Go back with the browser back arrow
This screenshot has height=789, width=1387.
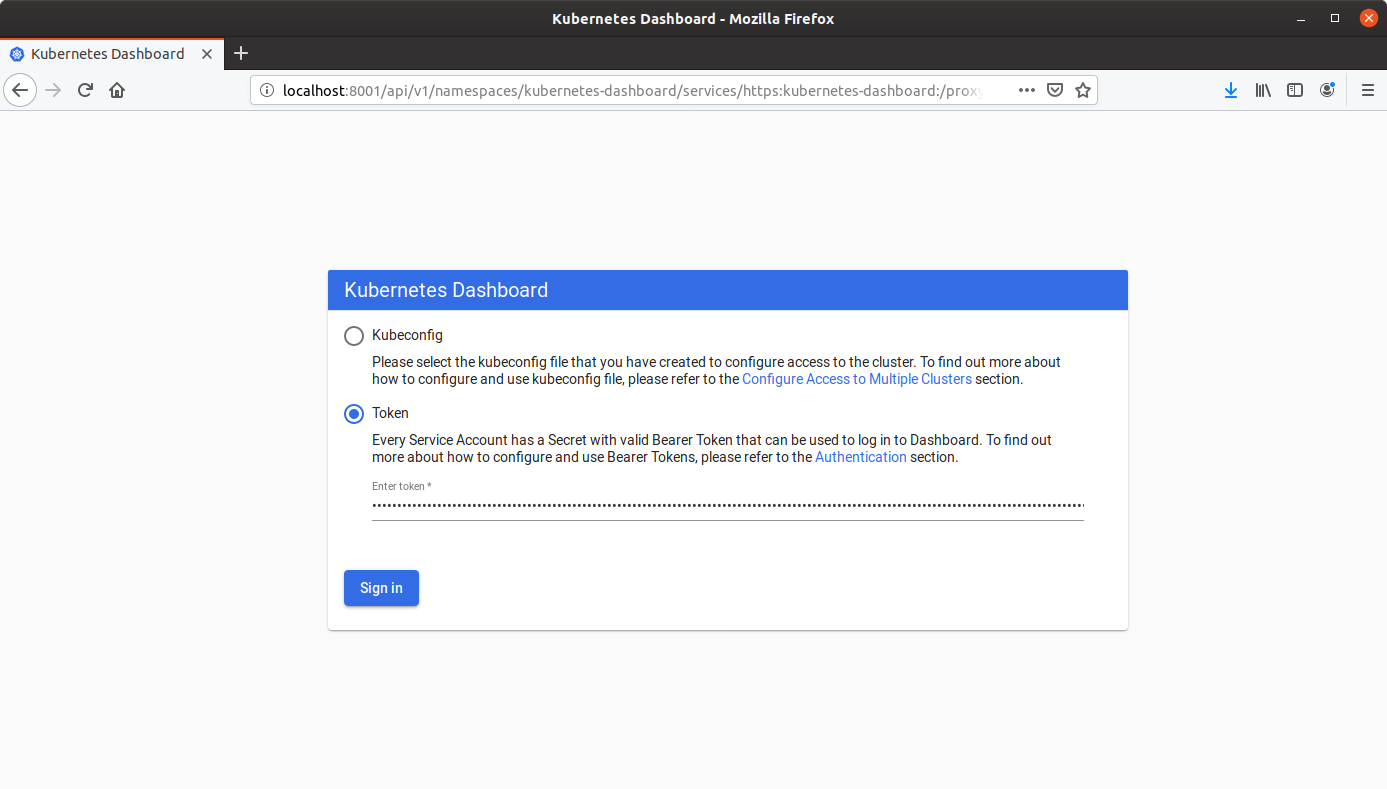click(x=20, y=90)
